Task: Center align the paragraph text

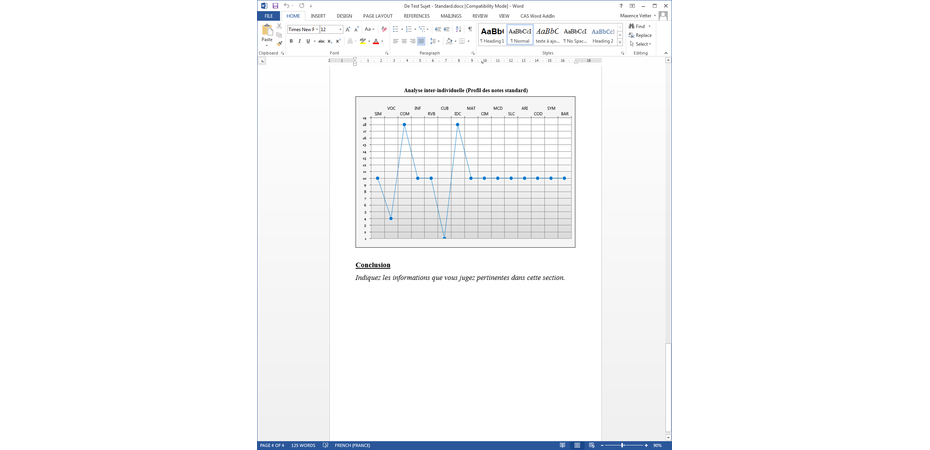Action: point(404,41)
